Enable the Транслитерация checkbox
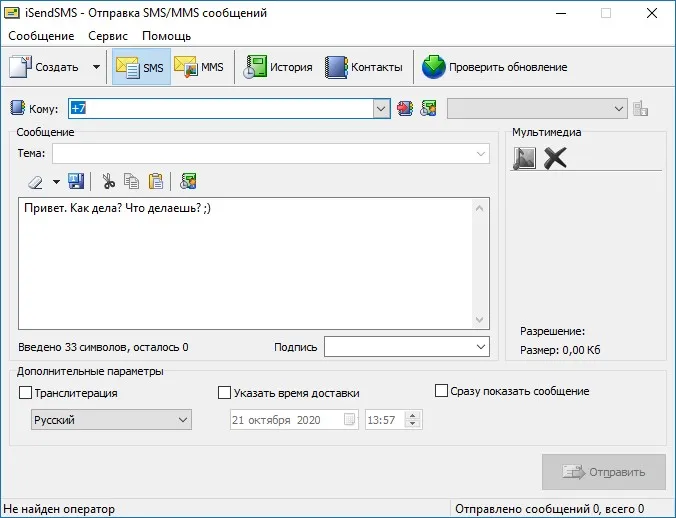 (x=25, y=393)
